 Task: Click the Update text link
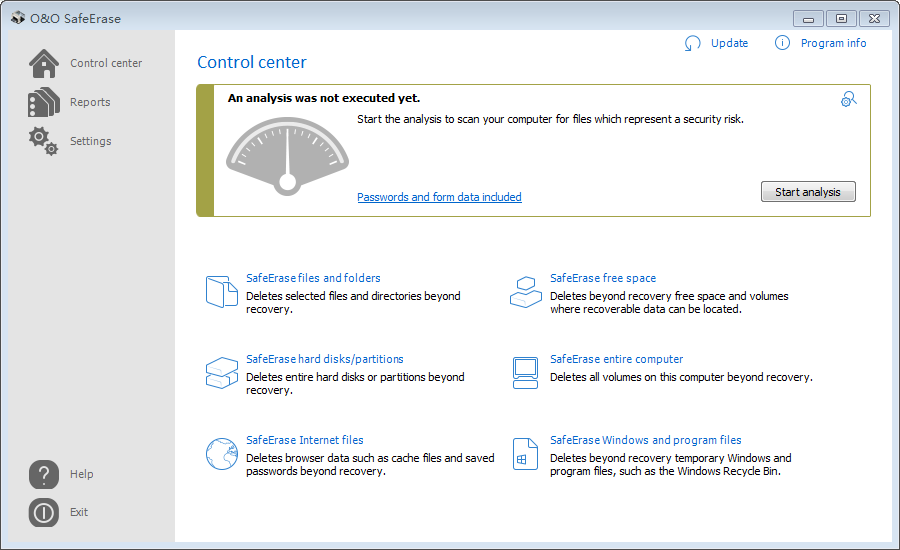coord(730,43)
